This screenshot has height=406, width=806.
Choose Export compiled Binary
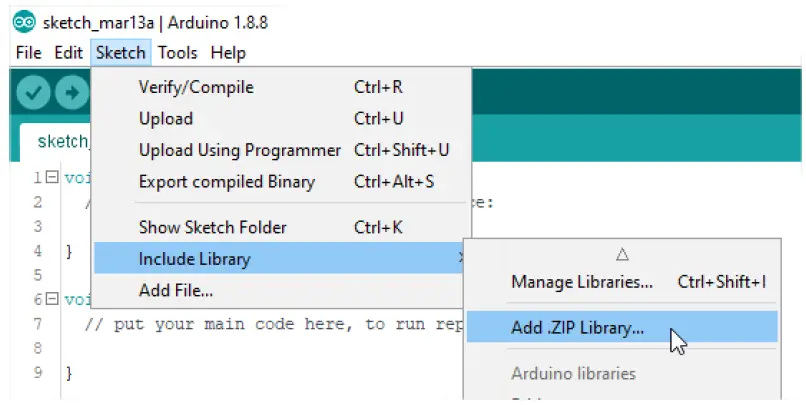[227, 182]
